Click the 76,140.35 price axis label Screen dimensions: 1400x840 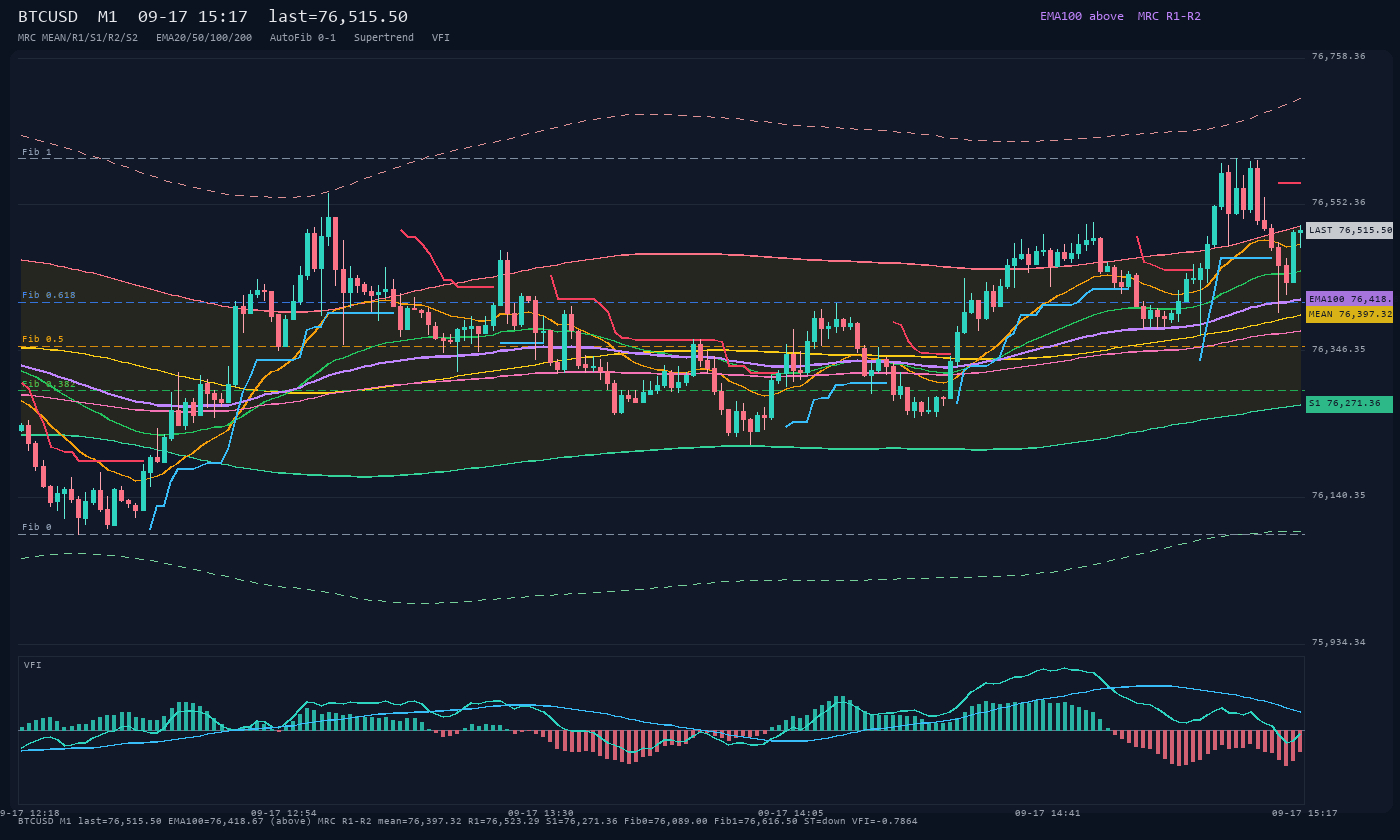[1338, 495]
